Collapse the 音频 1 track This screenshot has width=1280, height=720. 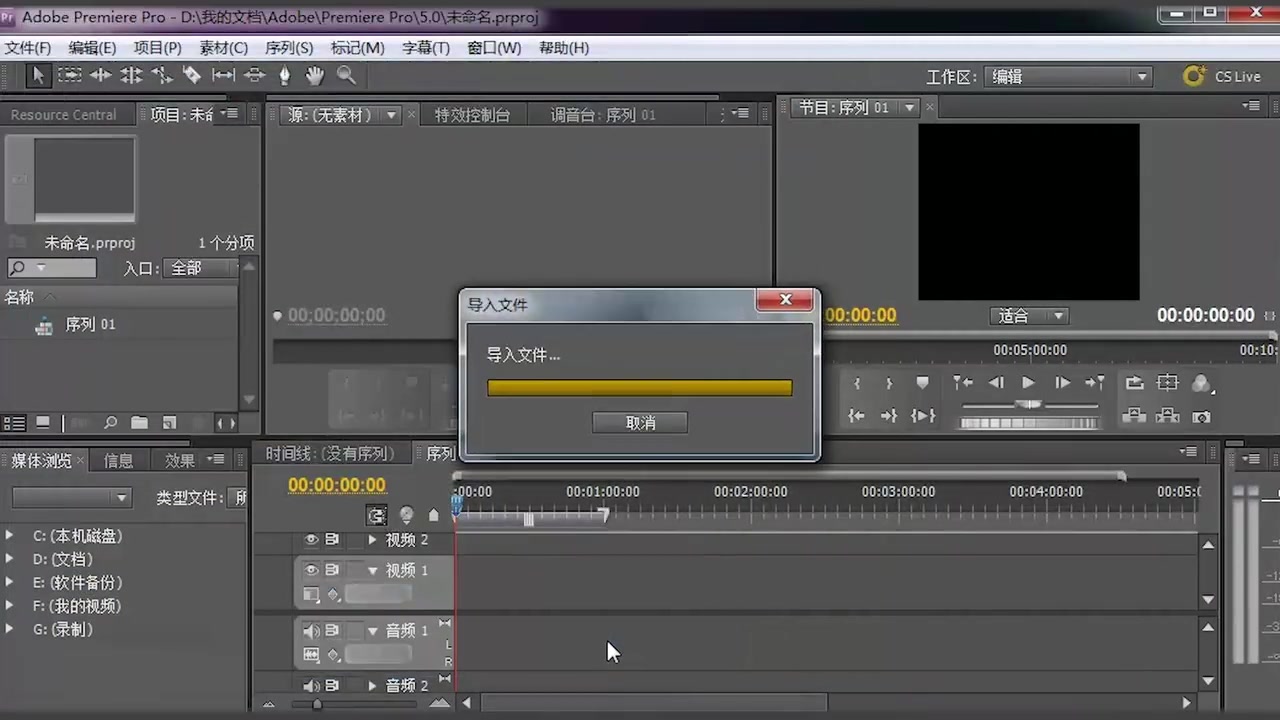[373, 631]
